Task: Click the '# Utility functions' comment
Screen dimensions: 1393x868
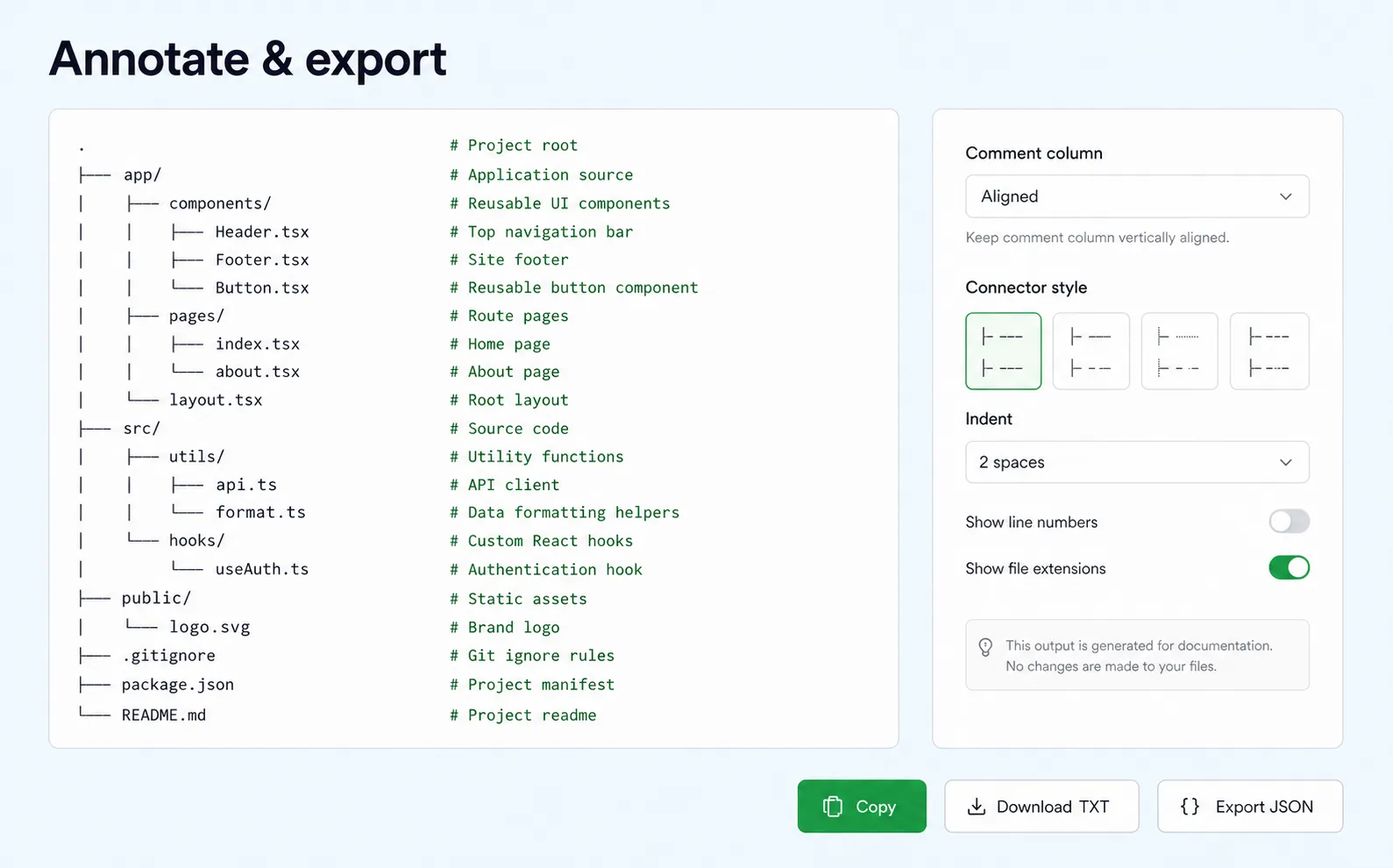Action: point(537,456)
